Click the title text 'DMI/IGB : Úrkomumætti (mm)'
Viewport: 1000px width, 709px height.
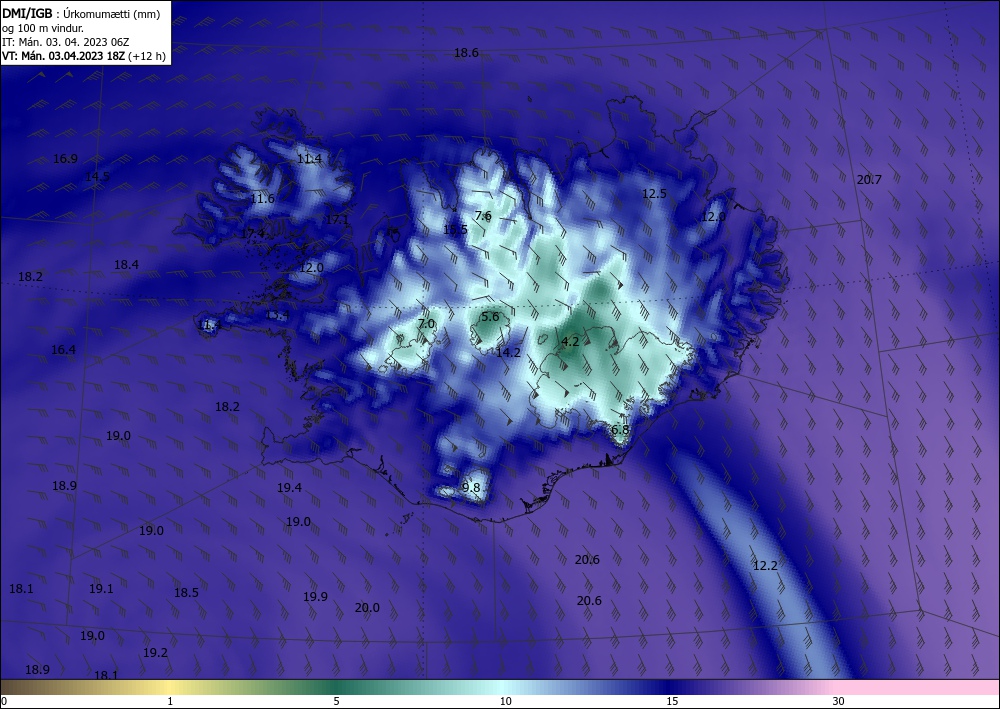pyautogui.click(x=81, y=14)
